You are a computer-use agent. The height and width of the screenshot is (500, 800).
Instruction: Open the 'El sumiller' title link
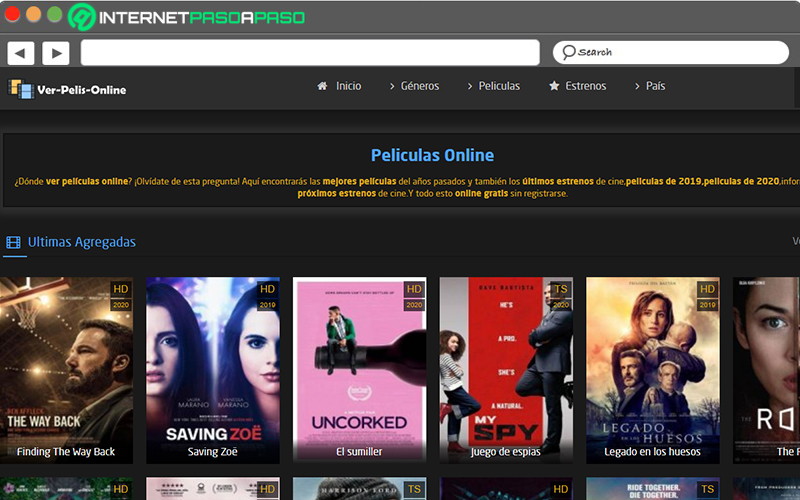tap(359, 452)
